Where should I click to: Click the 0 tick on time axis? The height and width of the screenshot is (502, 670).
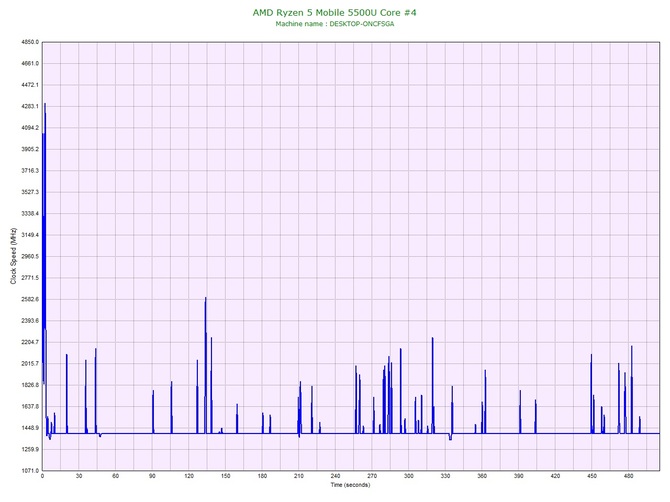click(42, 476)
